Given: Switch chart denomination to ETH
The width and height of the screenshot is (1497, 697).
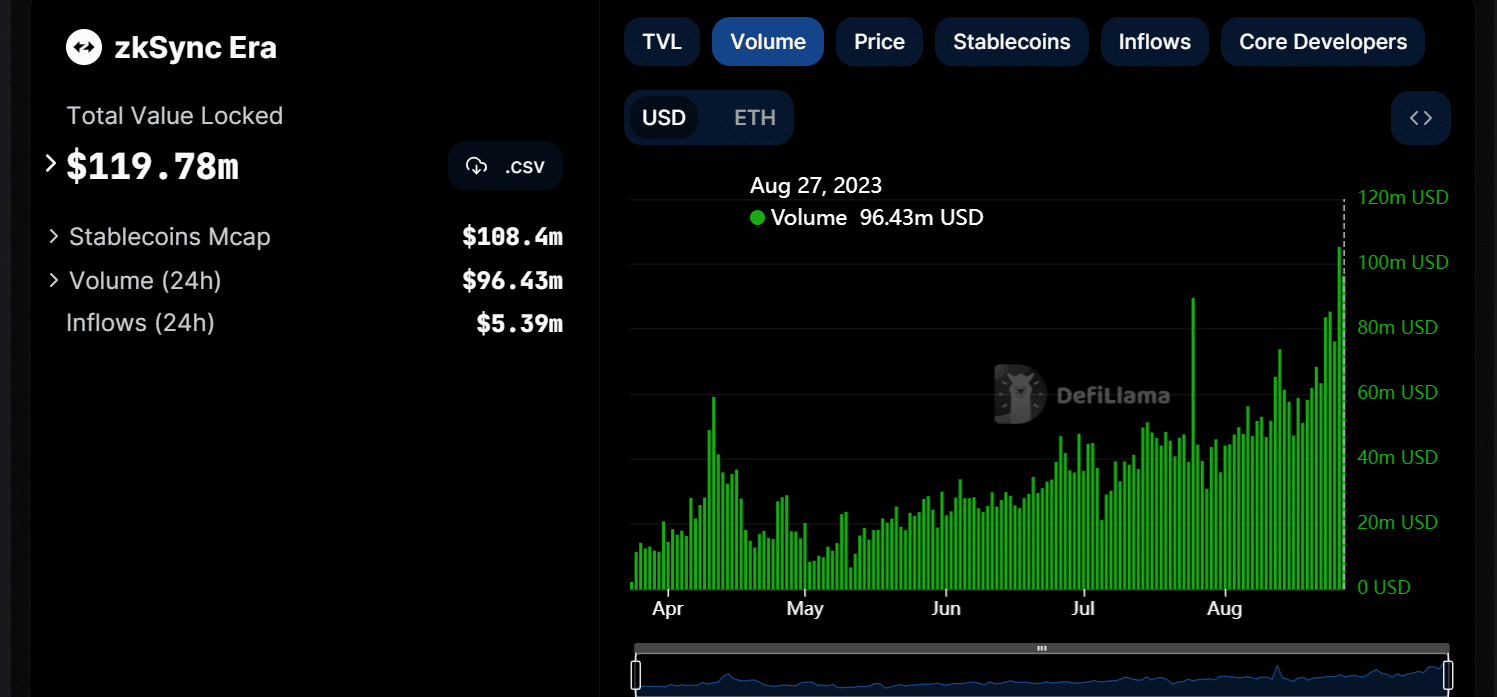Looking at the screenshot, I should pyautogui.click(x=755, y=118).
